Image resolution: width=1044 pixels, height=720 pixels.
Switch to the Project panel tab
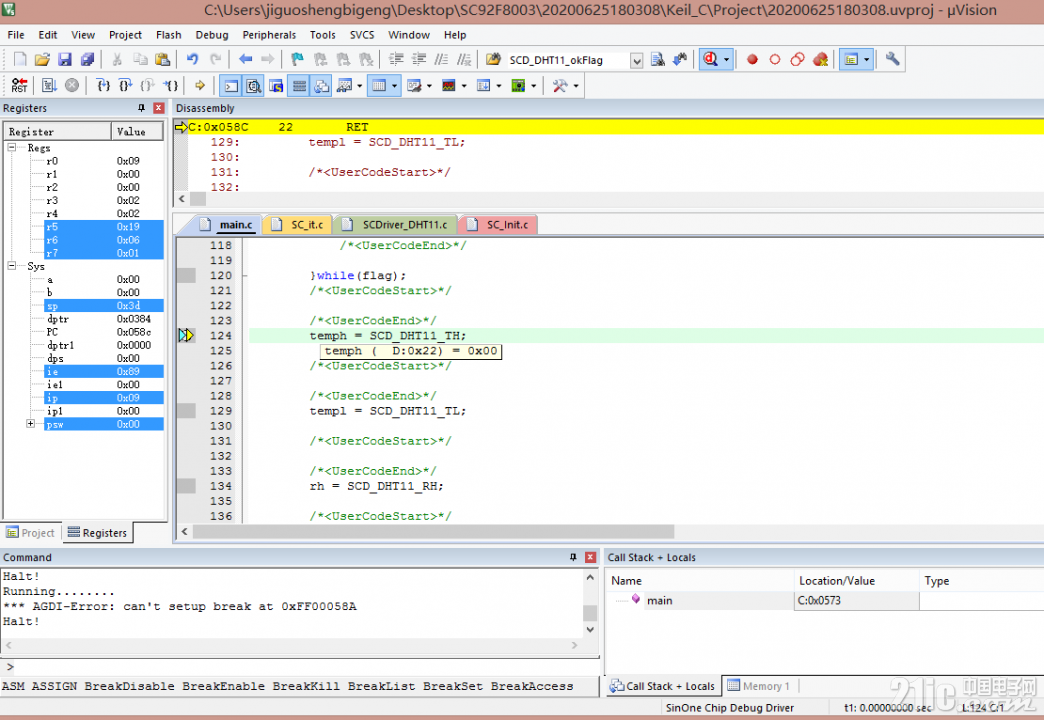[31, 533]
